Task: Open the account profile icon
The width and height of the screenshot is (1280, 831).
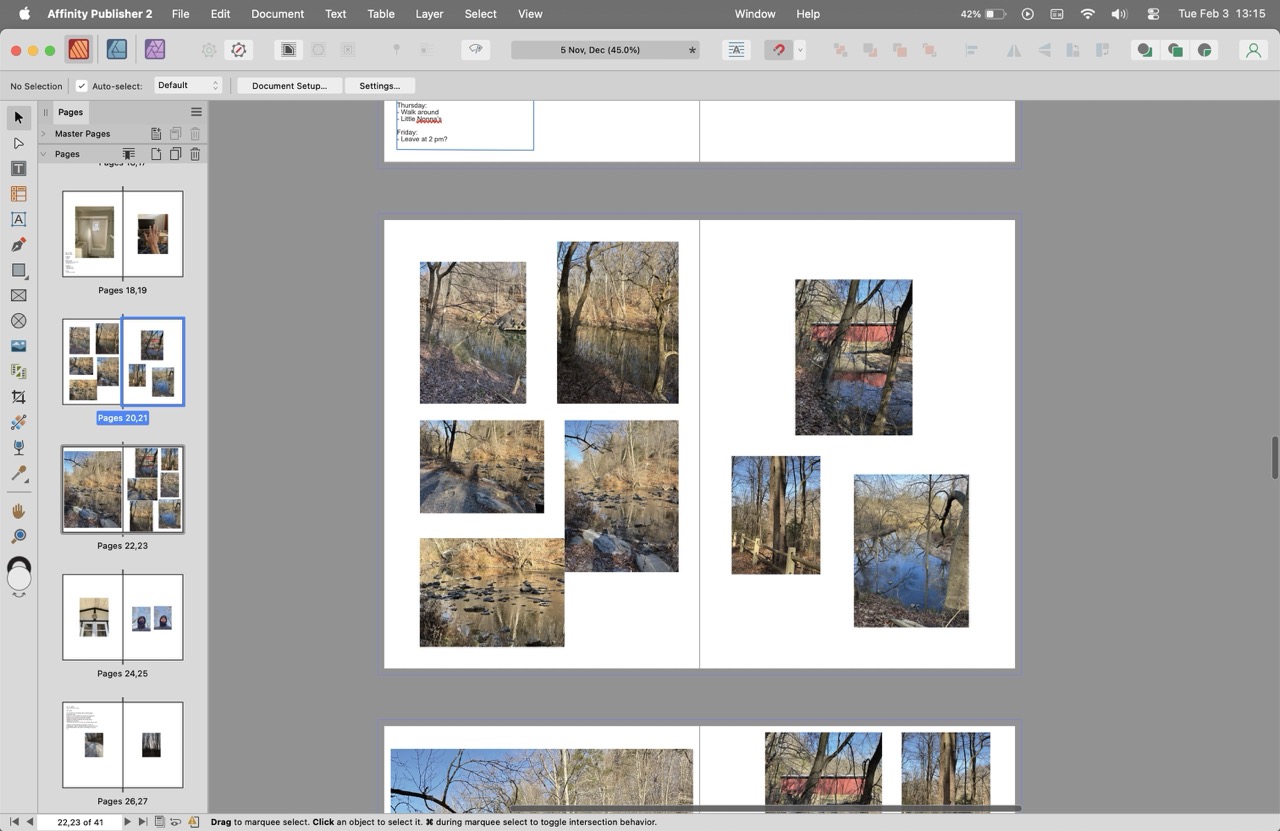Action: click(x=1253, y=50)
